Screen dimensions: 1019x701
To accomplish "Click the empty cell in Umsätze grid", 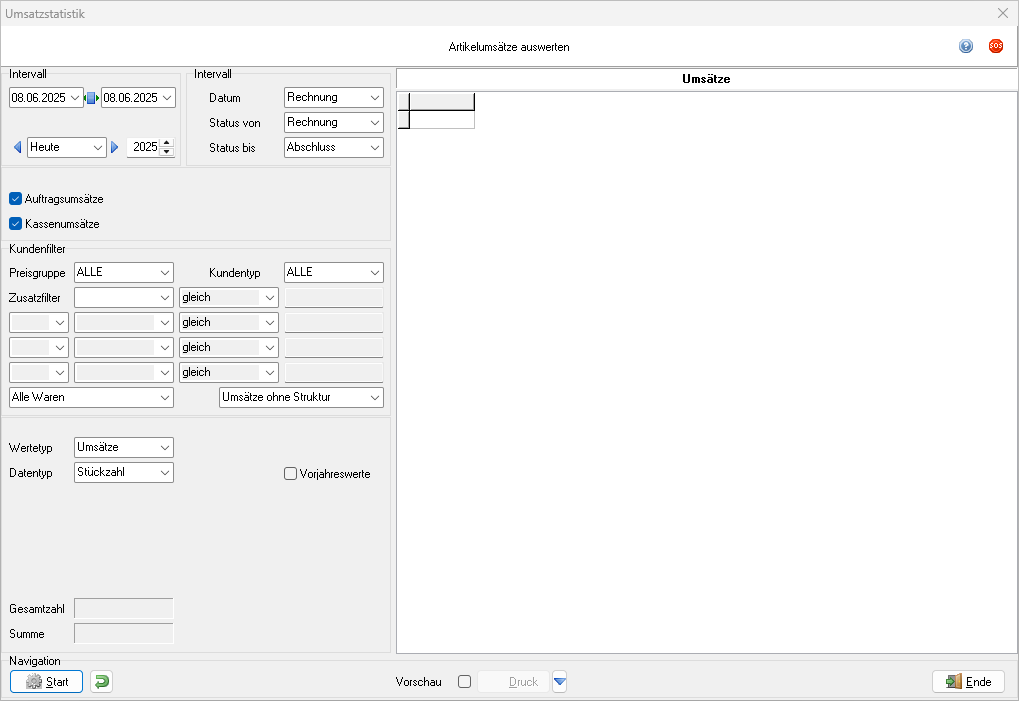I will pyautogui.click(x=442, y=120).
